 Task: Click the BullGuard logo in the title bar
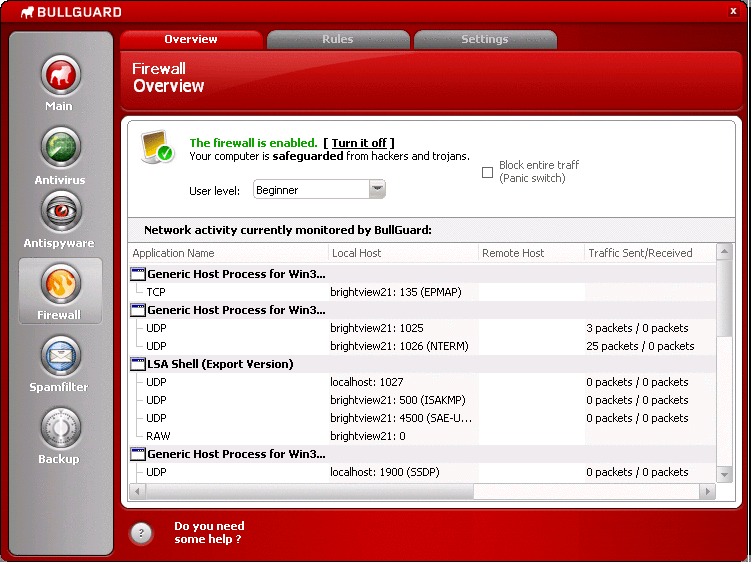71,12
